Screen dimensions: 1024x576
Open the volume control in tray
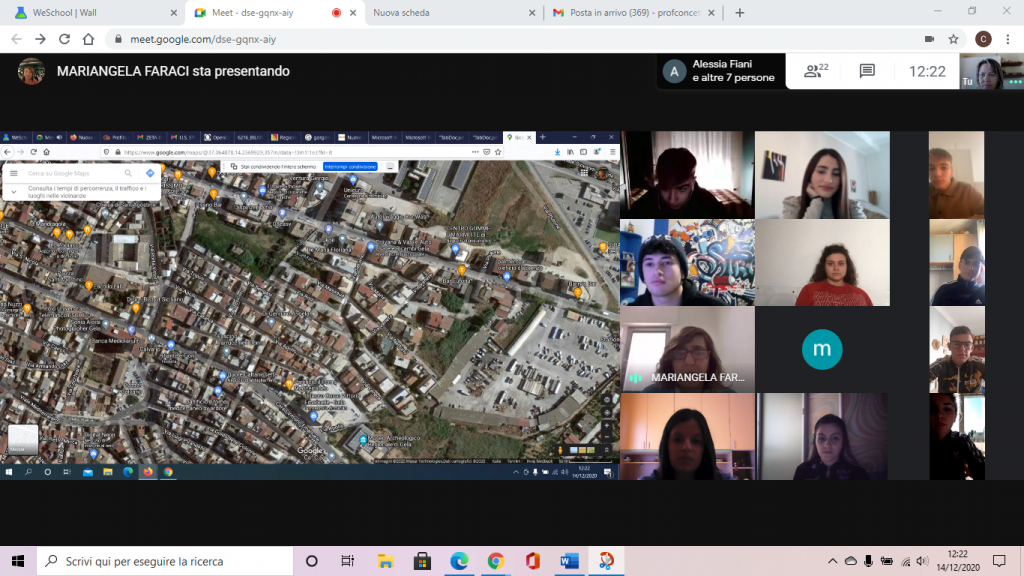pyautogui.click(x=922, y=561)
